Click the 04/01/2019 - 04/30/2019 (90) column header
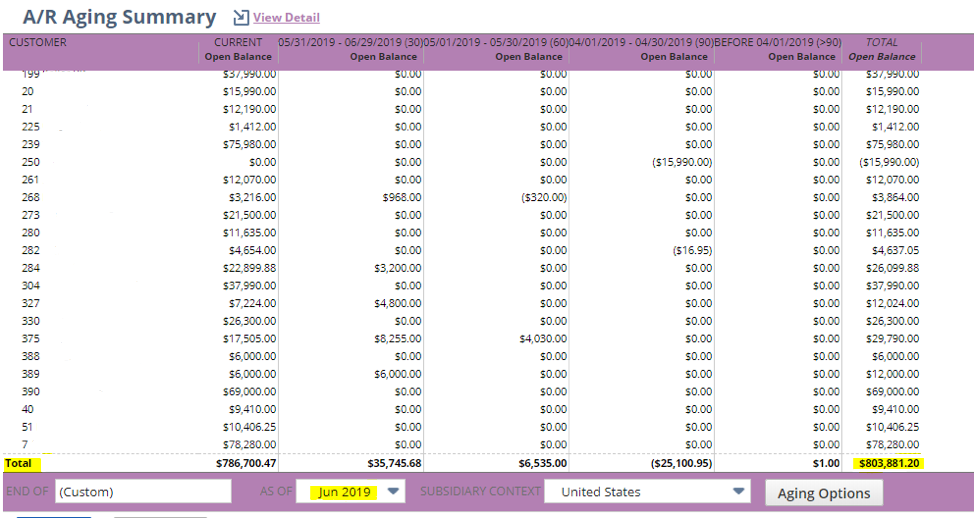Screen dimensions: 974x518 (x=641, y=49)
